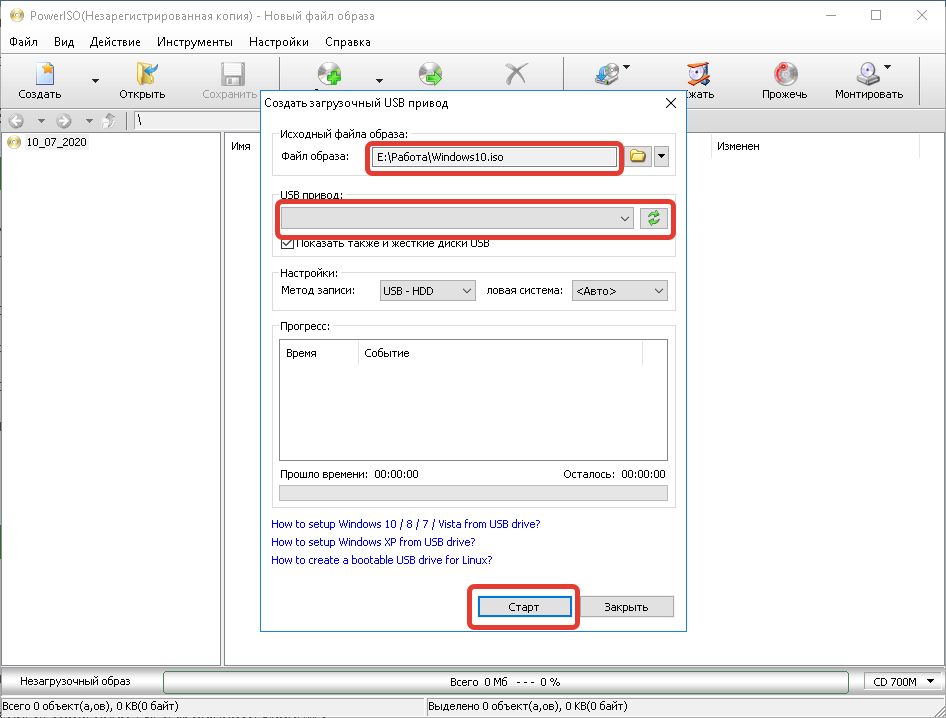The height and width of the screenshot is (718, 946).
Task: Toggle Показать также и жесткие диски USB checkbox
Action: 288,243
